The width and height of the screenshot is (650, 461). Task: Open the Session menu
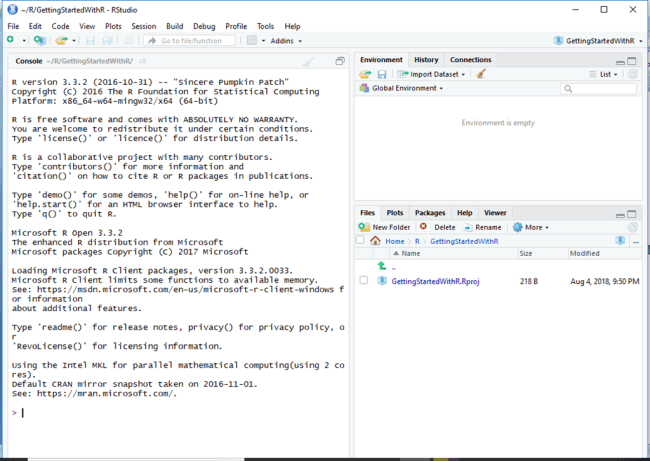pos(144,26)
